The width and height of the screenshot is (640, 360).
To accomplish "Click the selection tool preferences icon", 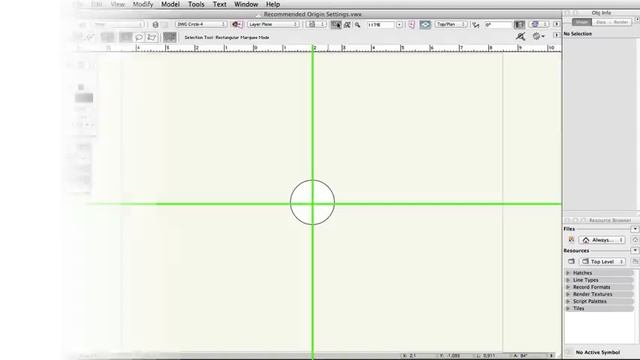I will (x=169, y=37).
